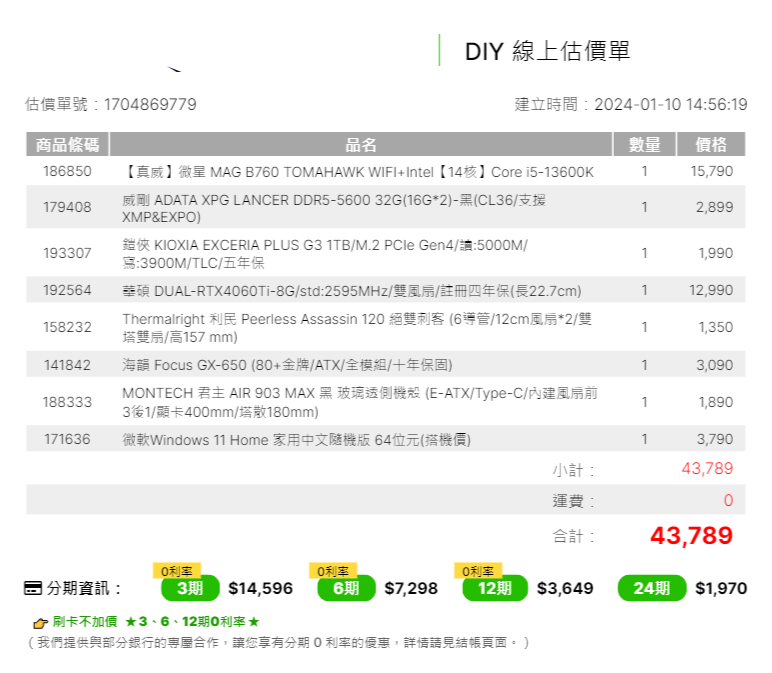Click the price 3,090
The image size is (772, 673).
coord(714,365)
